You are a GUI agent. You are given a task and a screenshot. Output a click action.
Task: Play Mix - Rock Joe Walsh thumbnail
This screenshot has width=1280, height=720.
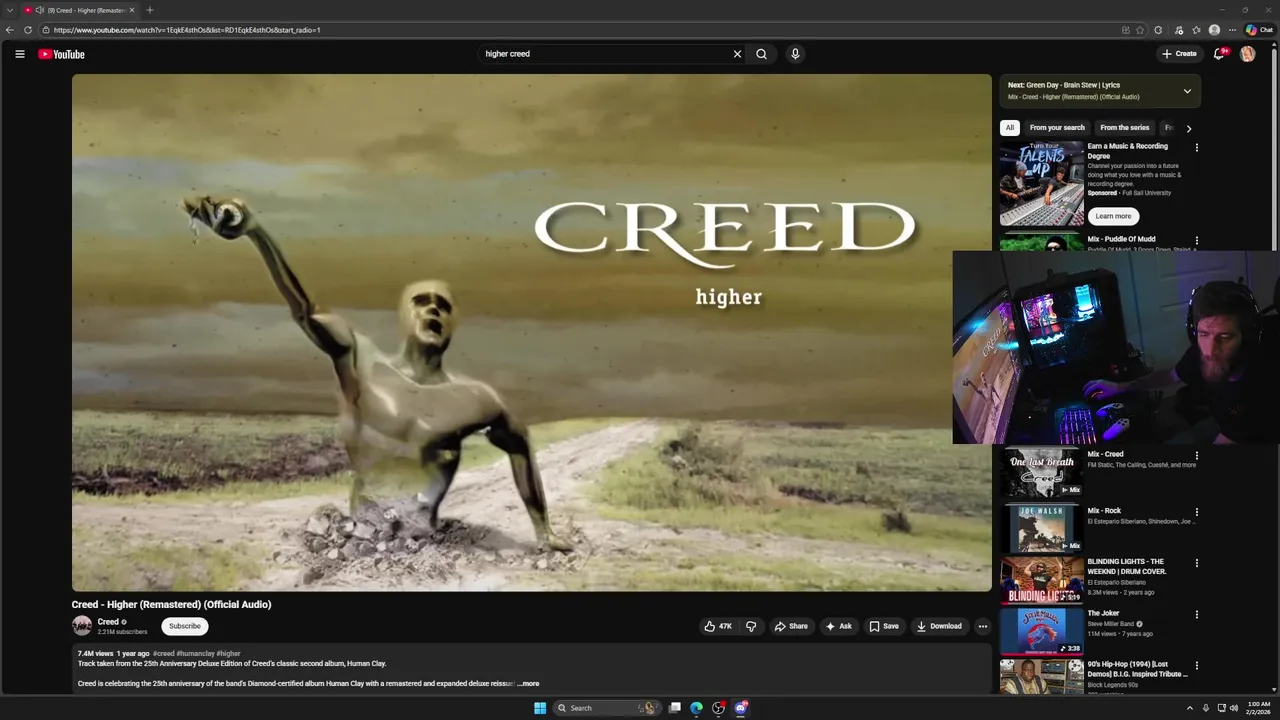point(1041,529)
